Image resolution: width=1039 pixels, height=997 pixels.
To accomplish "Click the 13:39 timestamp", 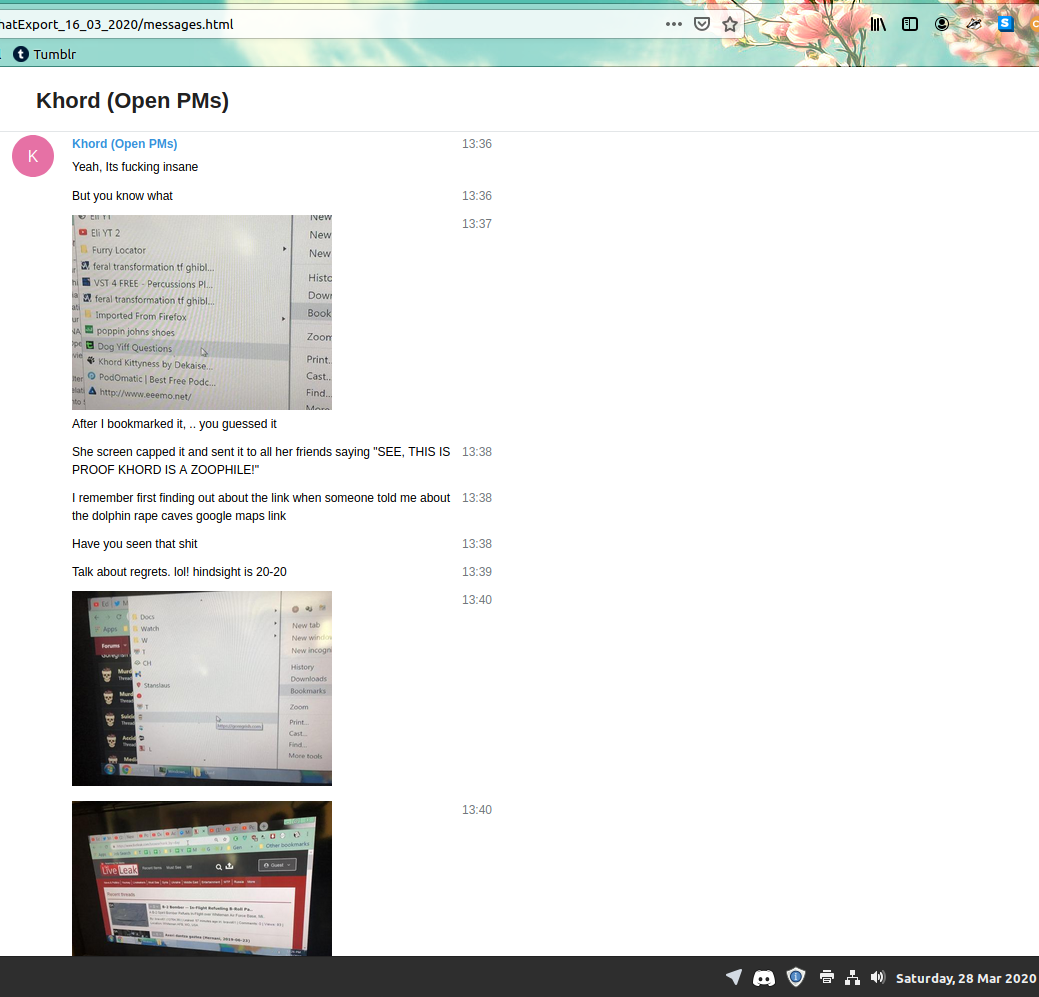I will pos(477,572).
